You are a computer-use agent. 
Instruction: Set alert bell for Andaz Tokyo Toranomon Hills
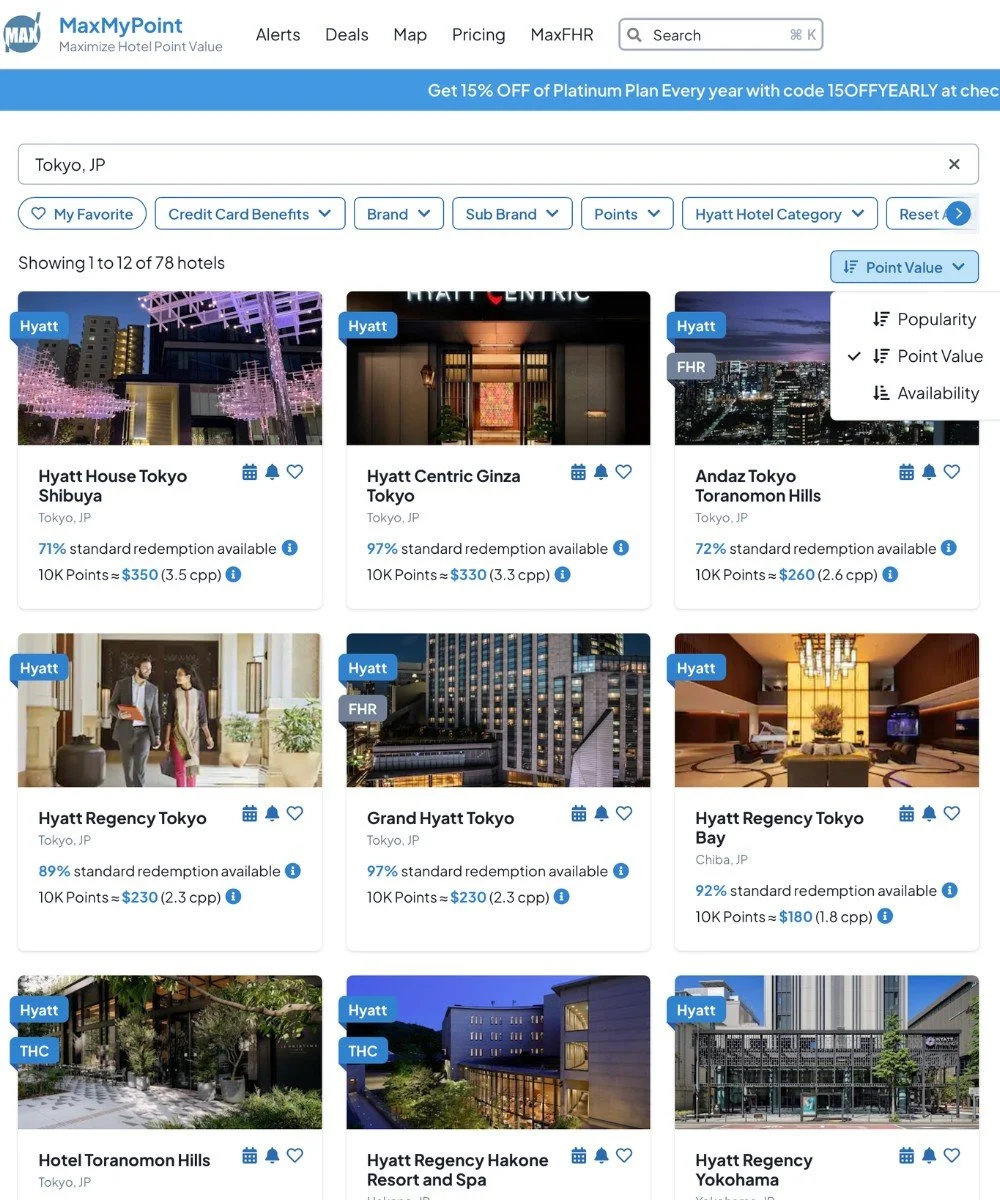point(929,472)
